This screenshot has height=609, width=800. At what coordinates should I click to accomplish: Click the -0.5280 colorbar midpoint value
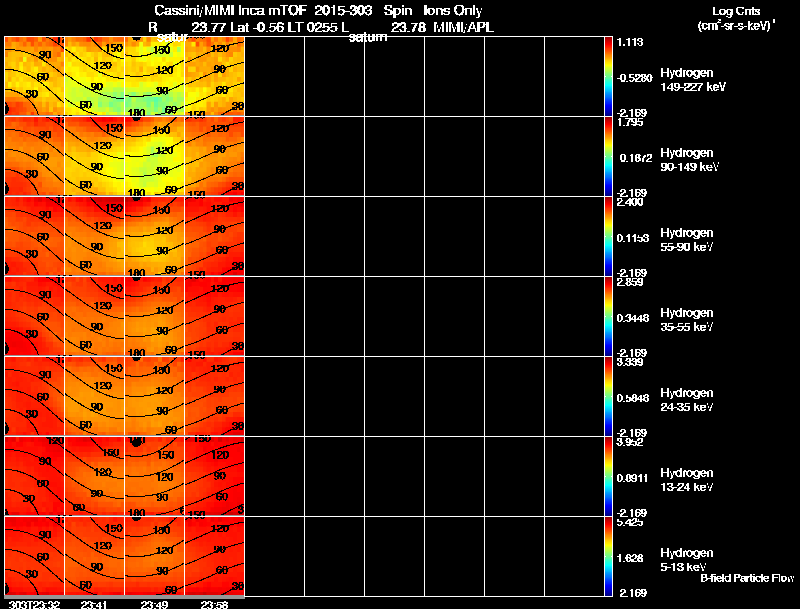tap(634, 78)
